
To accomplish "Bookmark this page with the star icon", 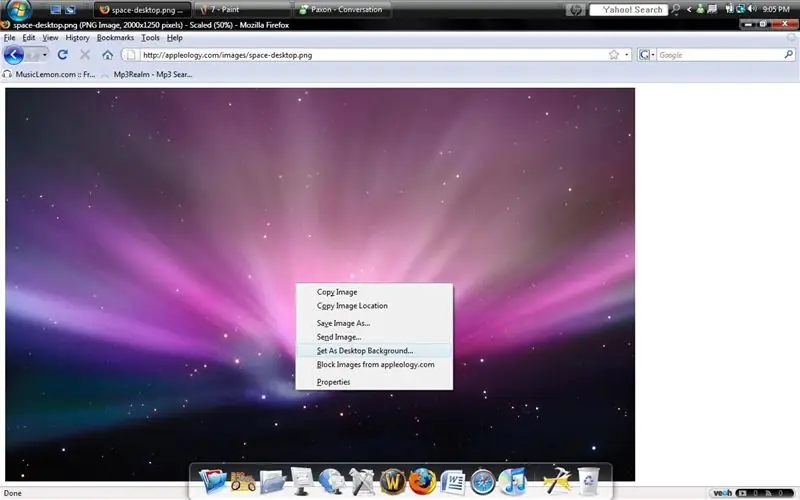I will coord(614,55).
